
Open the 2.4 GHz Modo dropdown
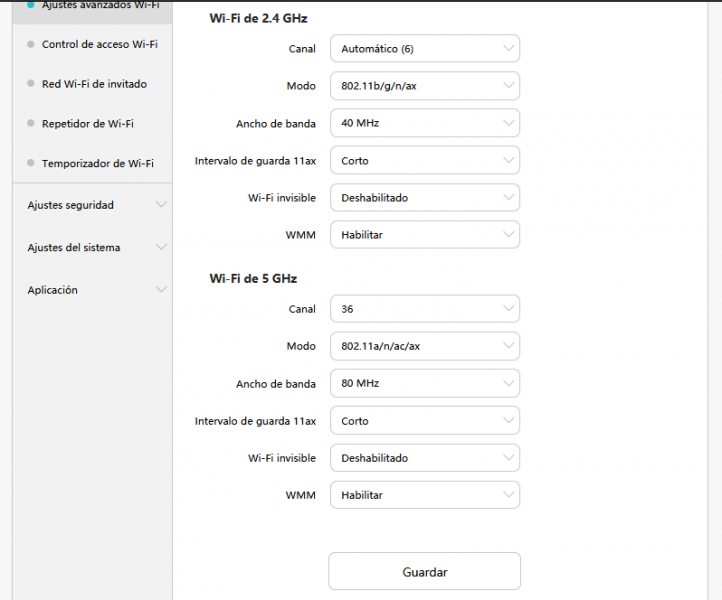pos(424,86)
